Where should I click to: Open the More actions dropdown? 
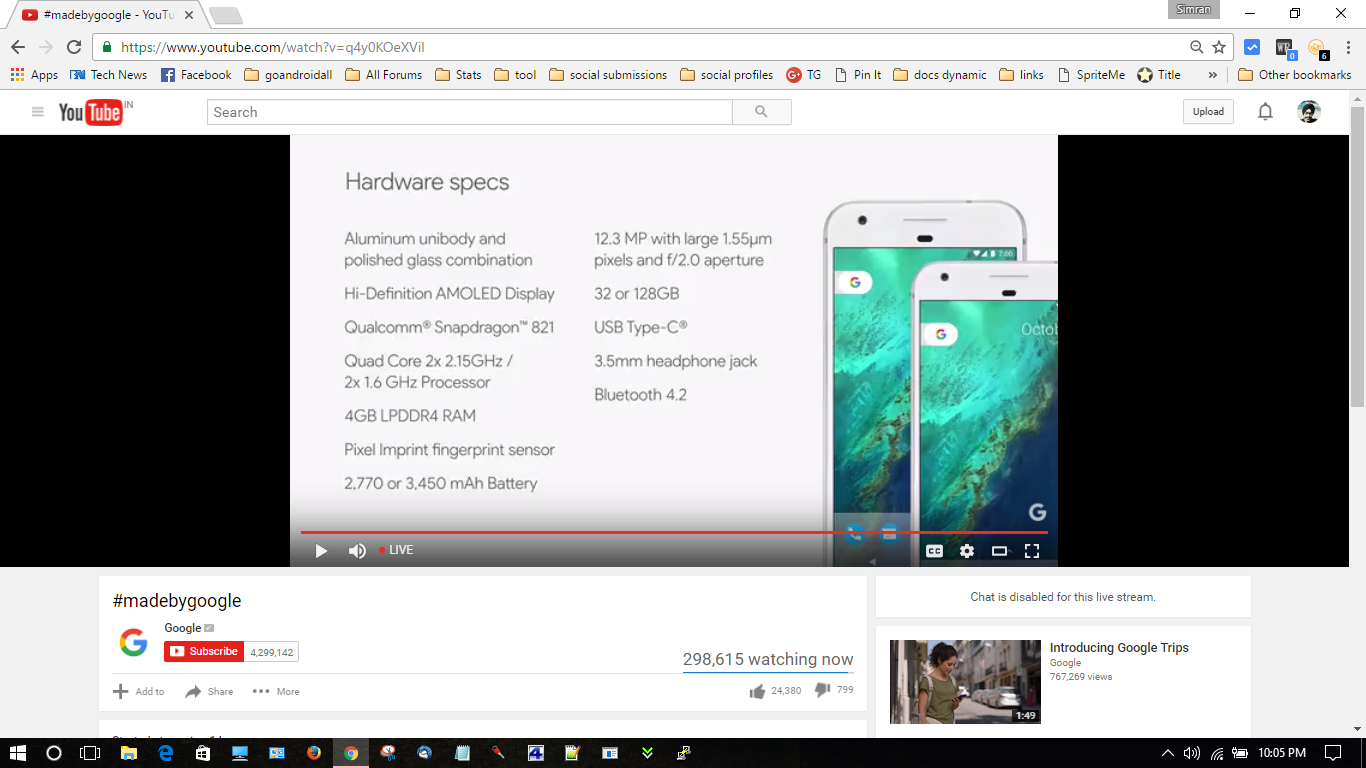coord(276,691)
